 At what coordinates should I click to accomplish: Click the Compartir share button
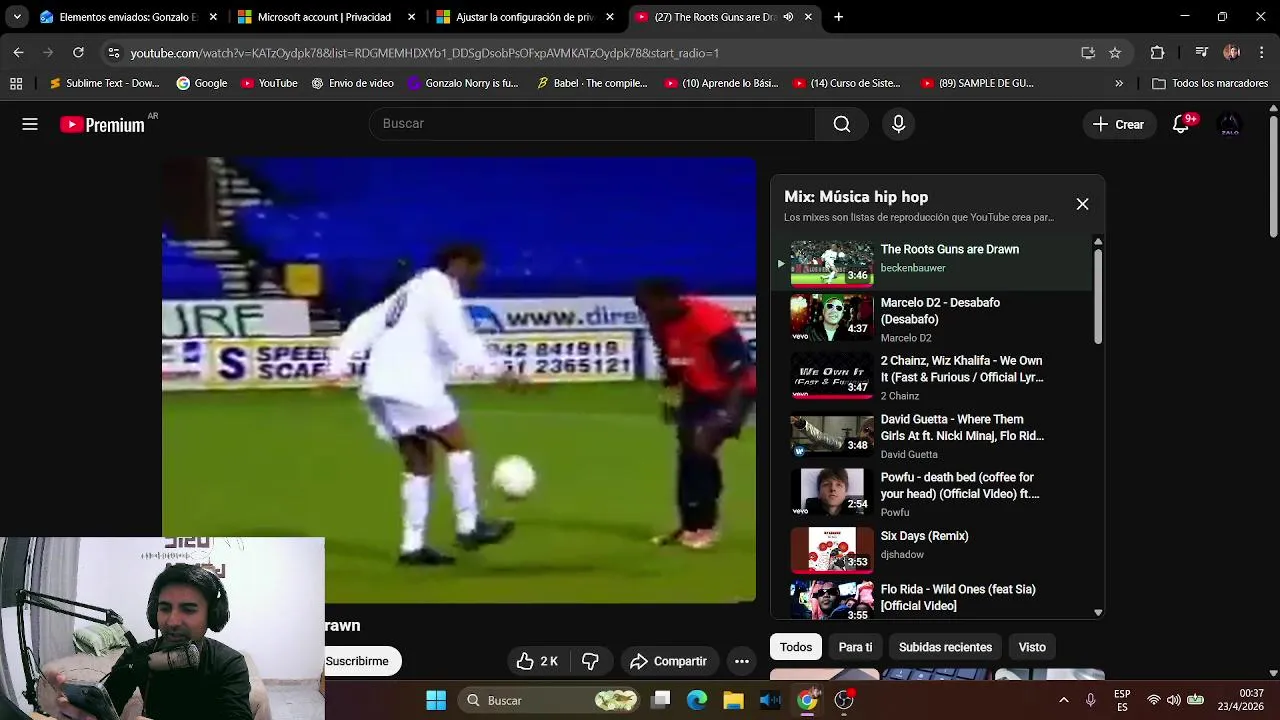coord(668,661)
